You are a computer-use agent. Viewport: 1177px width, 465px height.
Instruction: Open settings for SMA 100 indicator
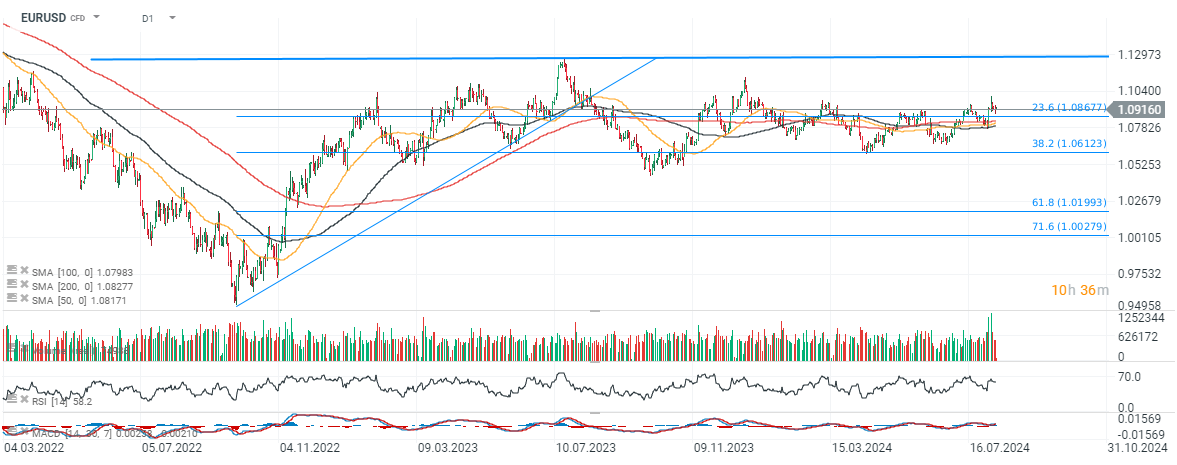(13, 270)
